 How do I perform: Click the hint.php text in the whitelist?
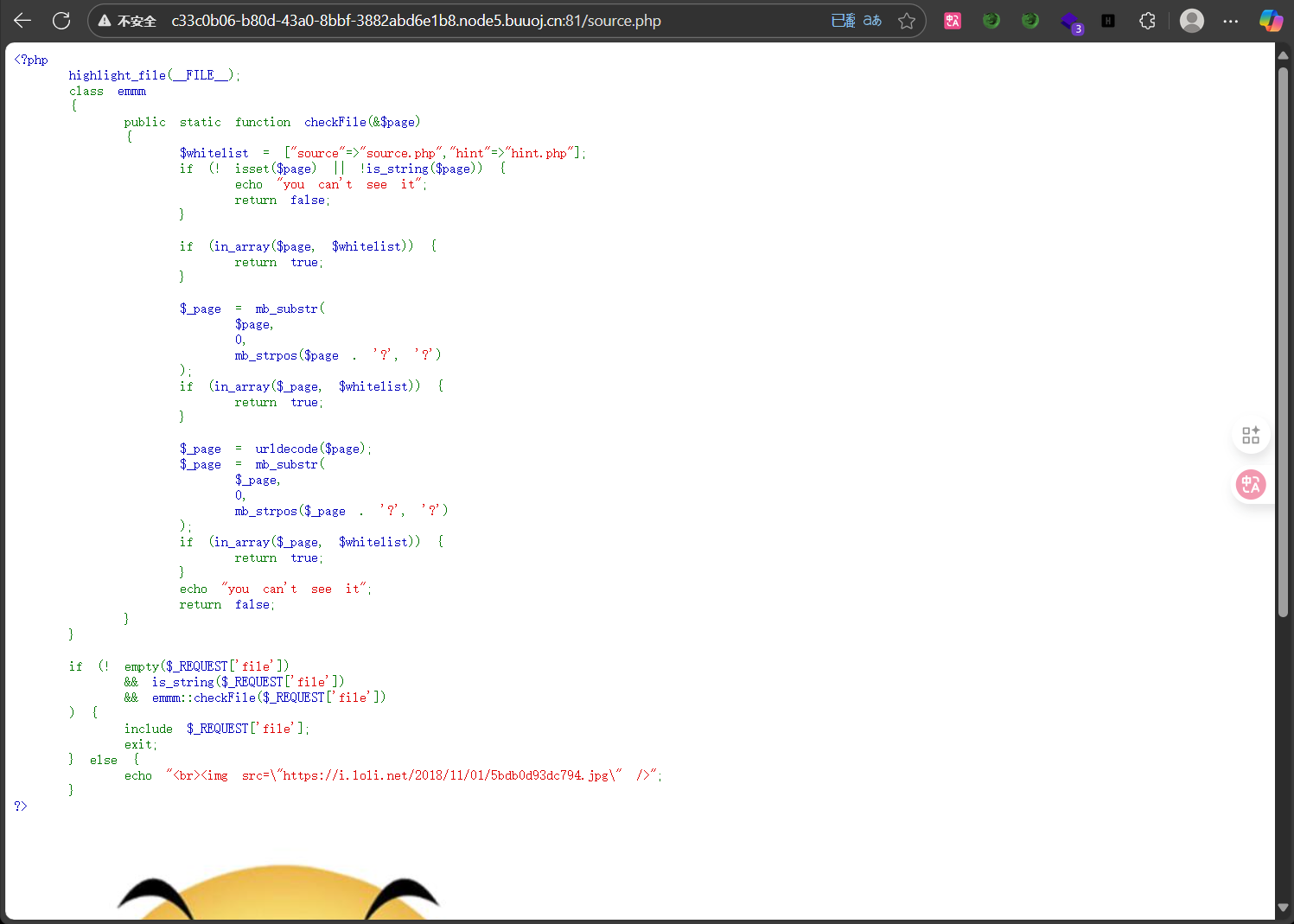point(540,152)
